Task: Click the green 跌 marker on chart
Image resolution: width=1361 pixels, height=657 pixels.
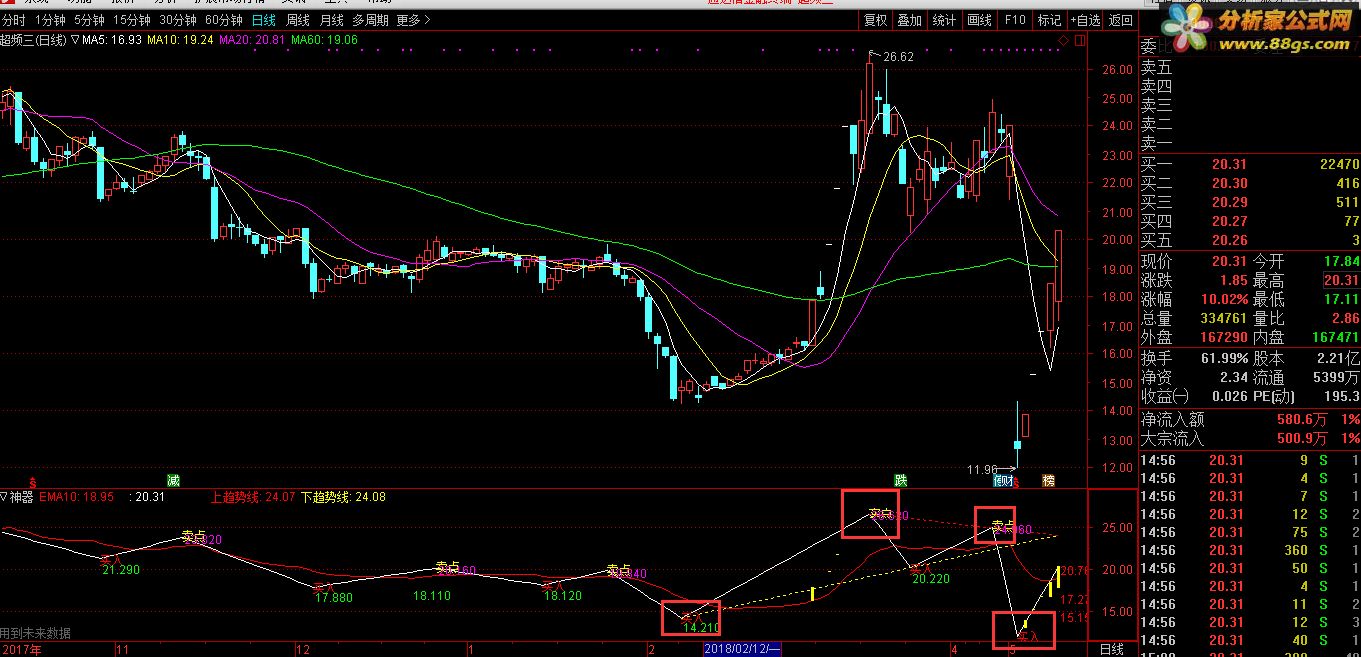Action: [901, 480]
